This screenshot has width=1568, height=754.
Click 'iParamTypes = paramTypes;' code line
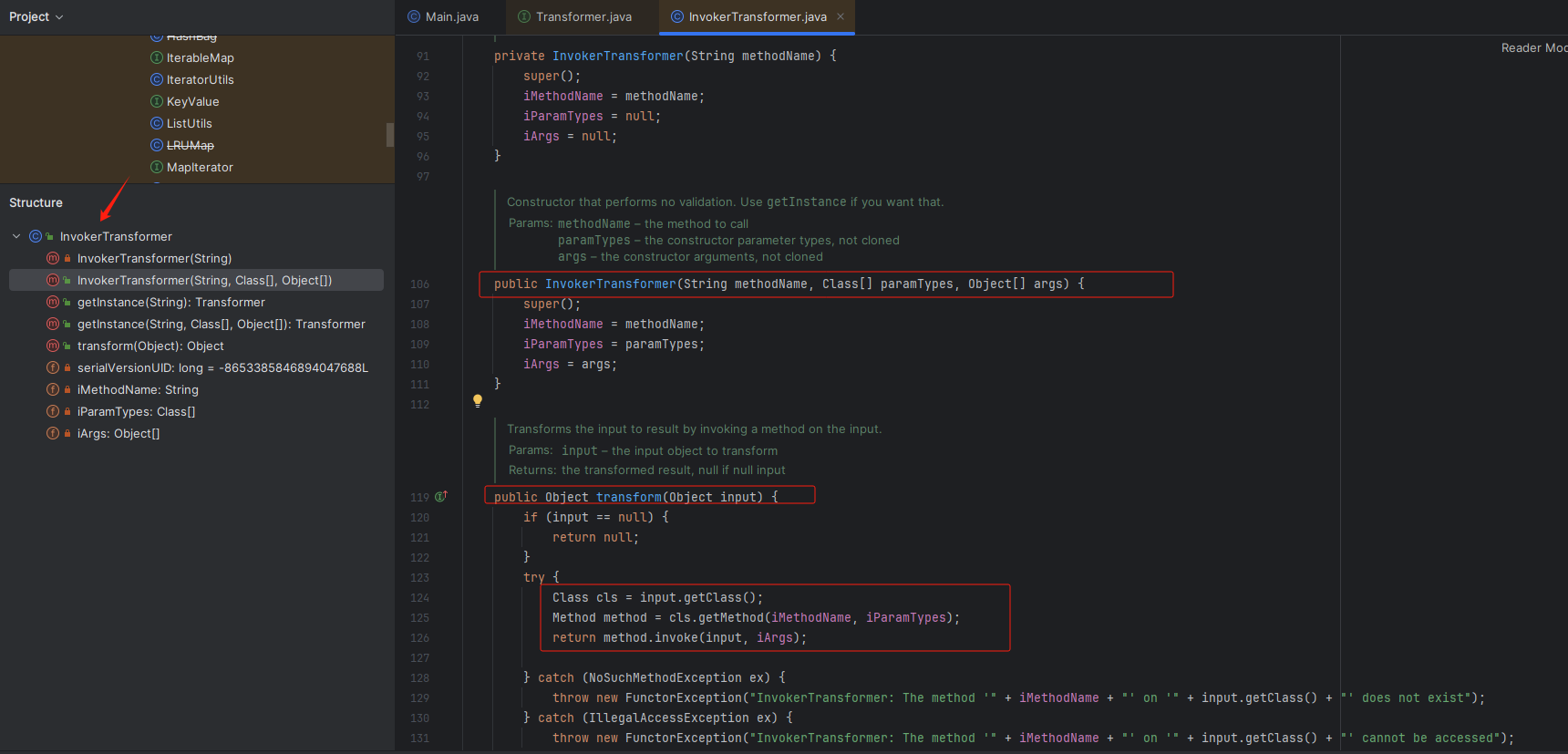tap(614, 344)
